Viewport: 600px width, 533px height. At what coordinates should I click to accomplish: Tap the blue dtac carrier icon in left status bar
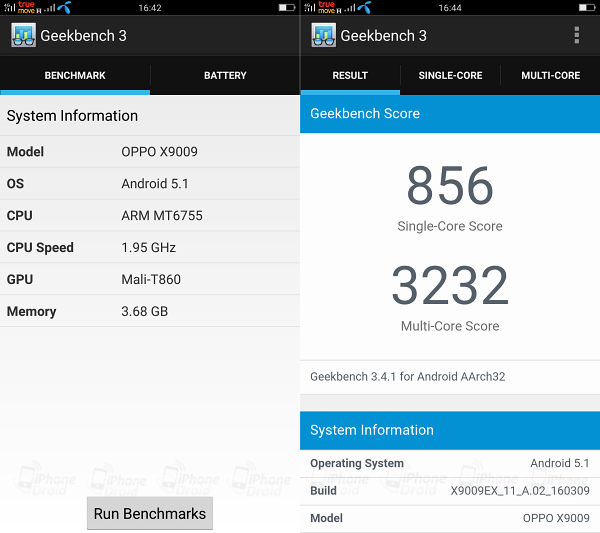click(64, 7)
